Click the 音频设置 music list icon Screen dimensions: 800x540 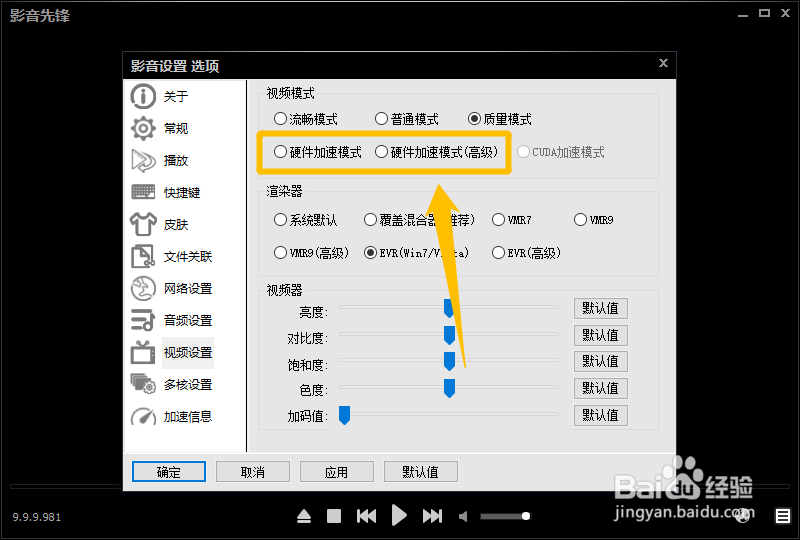[143, 320]
